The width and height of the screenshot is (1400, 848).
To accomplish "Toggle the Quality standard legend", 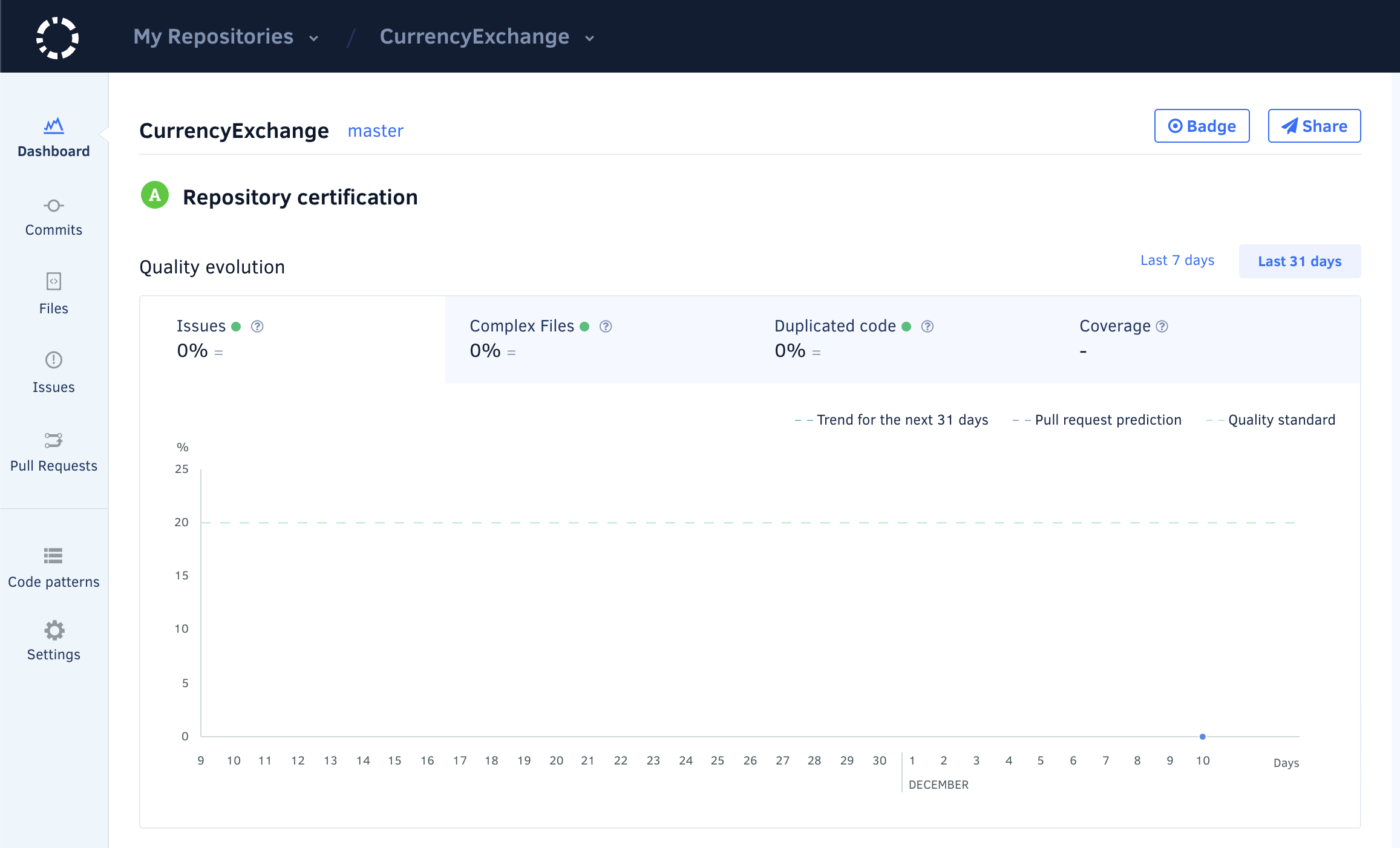I will point(1271,420).
